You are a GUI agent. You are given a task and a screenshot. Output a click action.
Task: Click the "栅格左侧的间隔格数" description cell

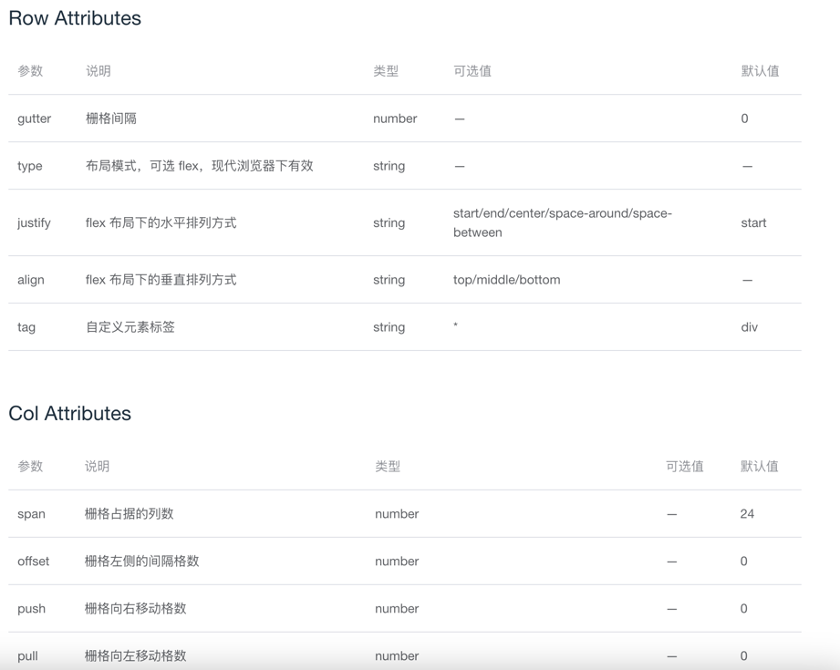142,561
